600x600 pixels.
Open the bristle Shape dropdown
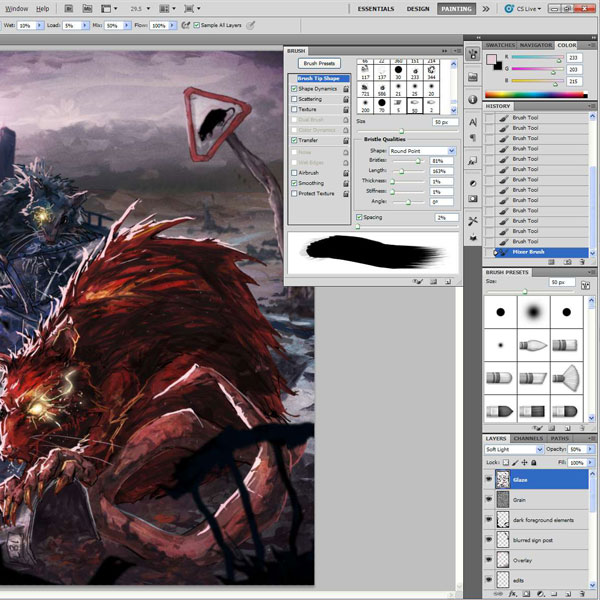(x=422, y=150)
